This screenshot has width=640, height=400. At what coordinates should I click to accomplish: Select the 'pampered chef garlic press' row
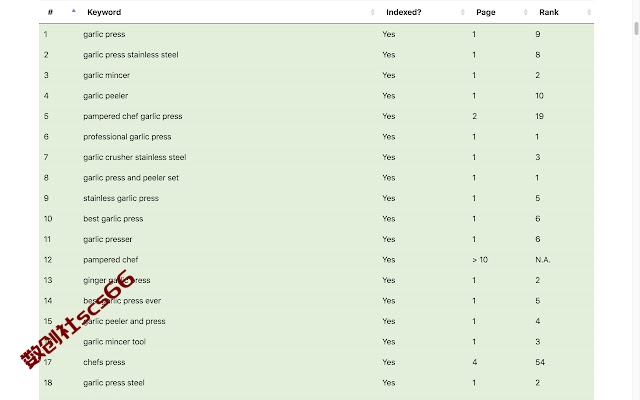tap(316, 116)
